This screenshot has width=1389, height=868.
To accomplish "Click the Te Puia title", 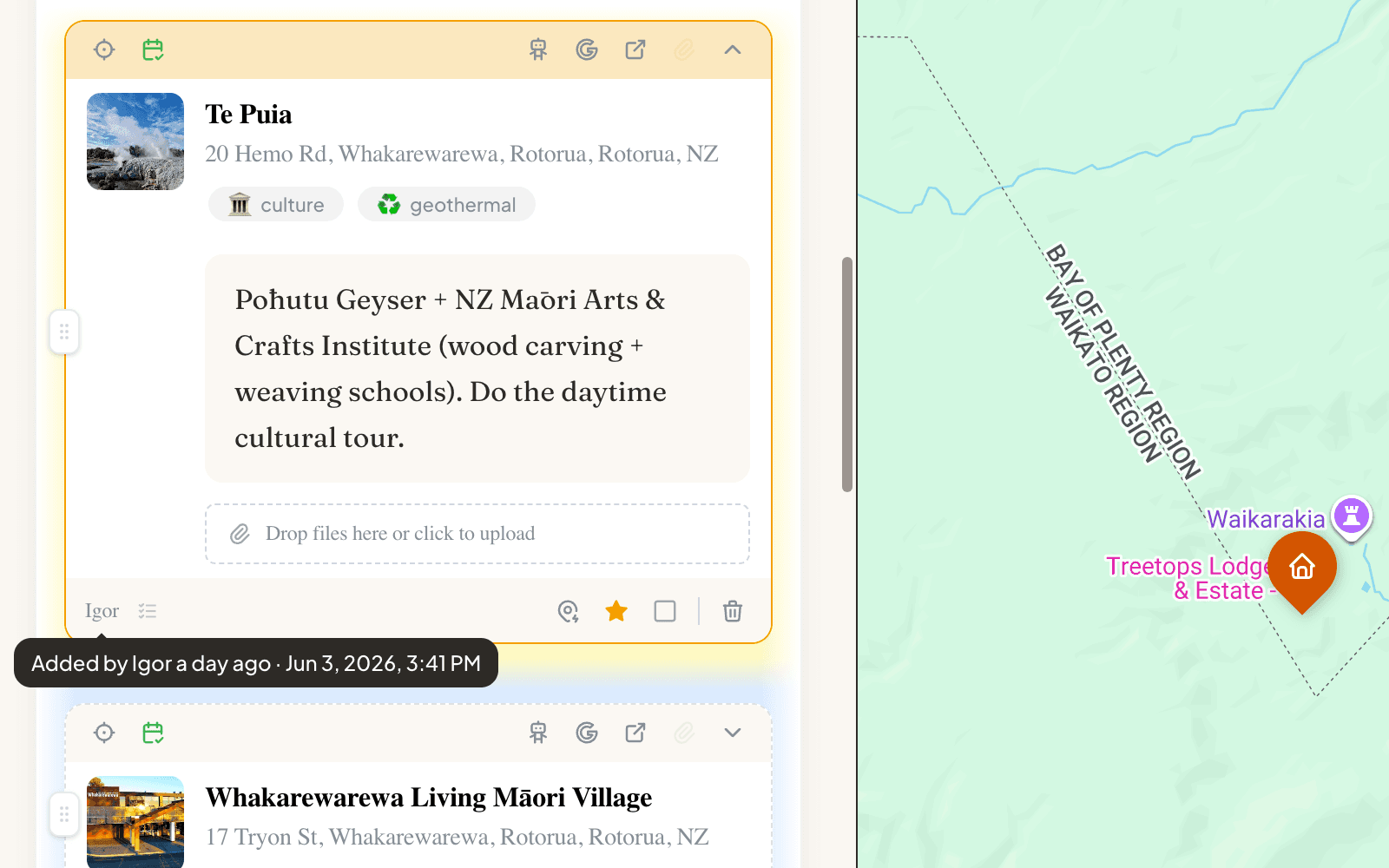I will pyautogui.click(x=248, y=115).
